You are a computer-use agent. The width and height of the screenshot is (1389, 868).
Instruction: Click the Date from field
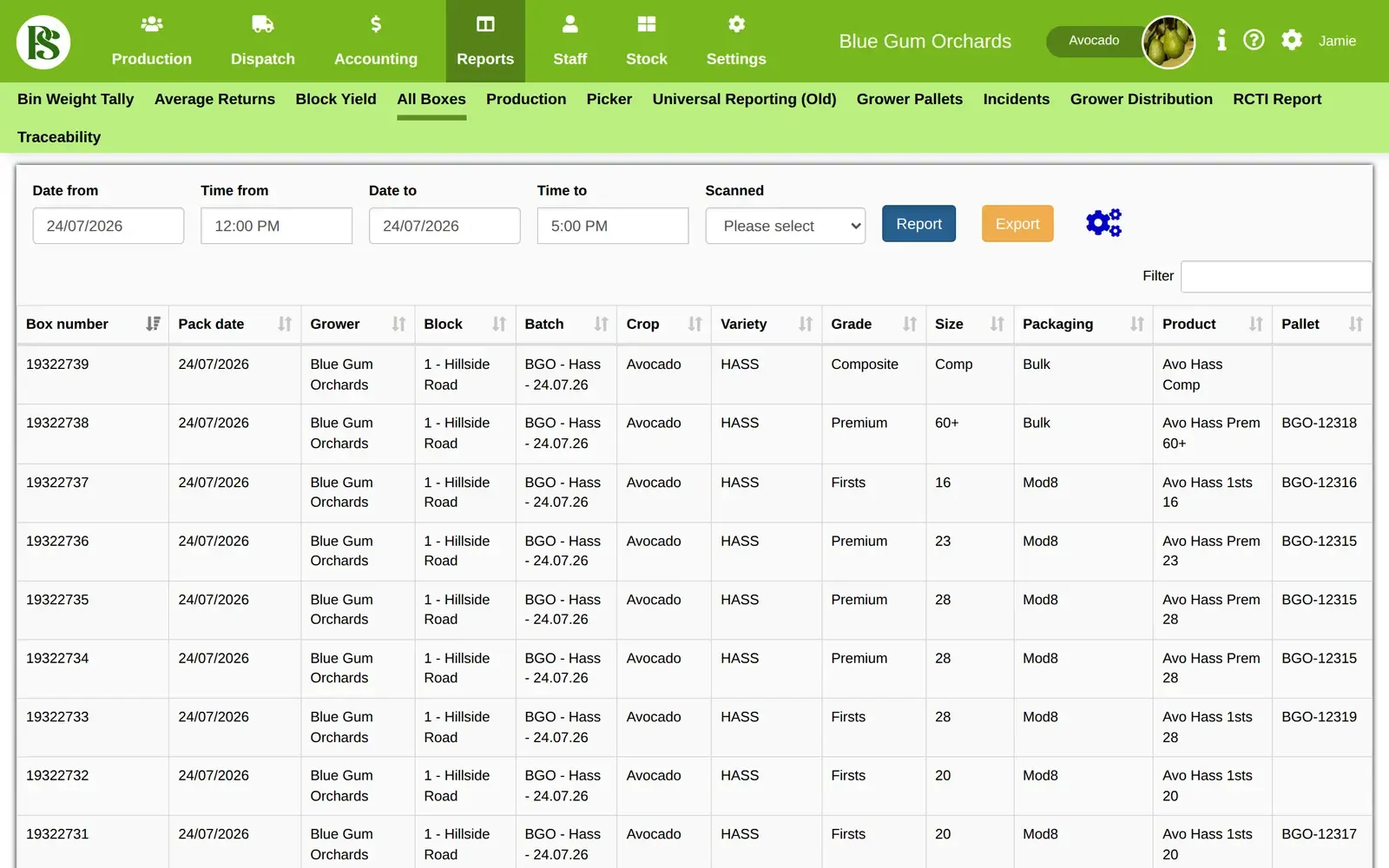click(x=109, y=226)
